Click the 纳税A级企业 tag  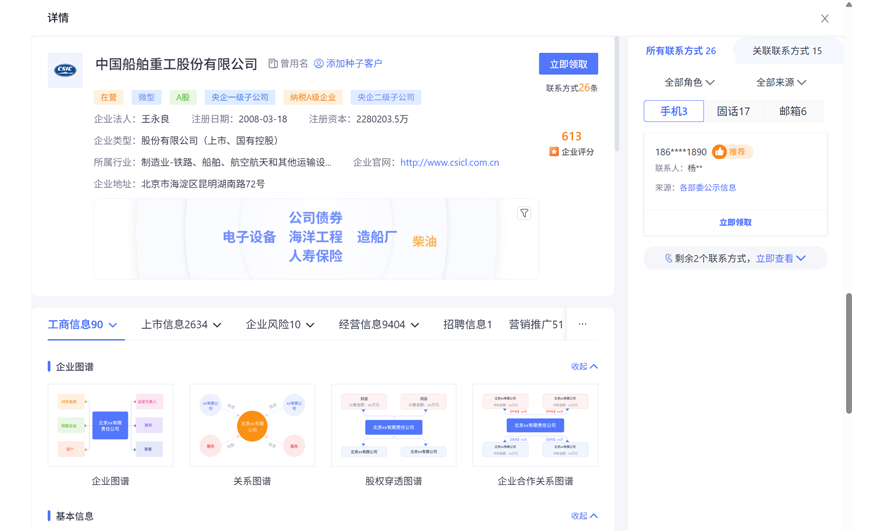pos(313,97)
